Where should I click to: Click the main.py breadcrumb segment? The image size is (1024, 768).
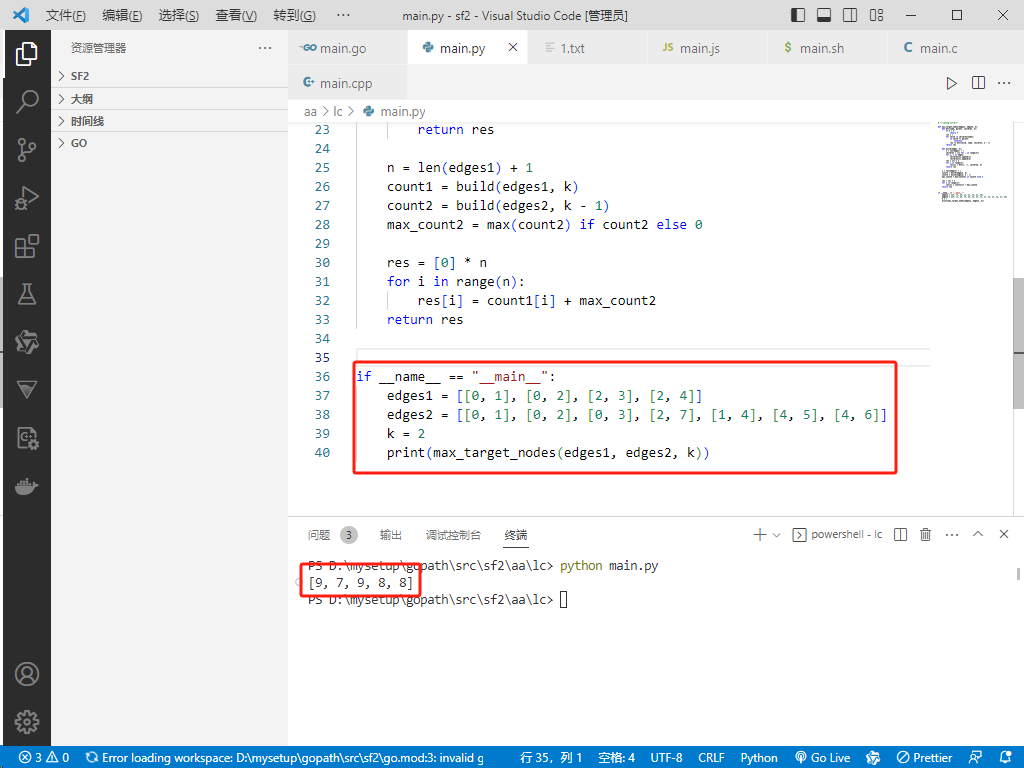coord(394,112)
